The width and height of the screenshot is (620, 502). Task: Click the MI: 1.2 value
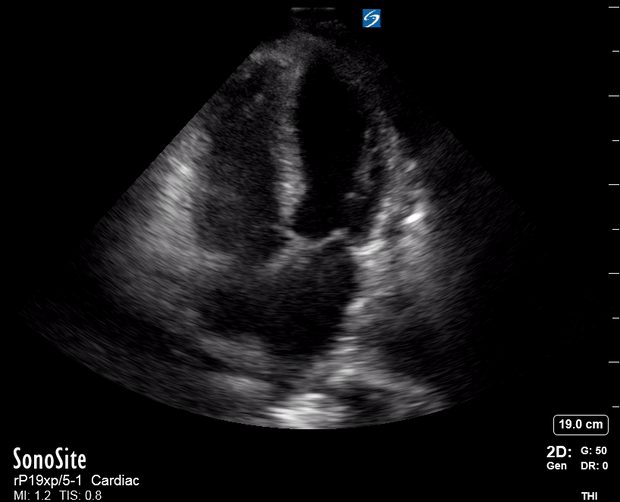pyautogui.click(x=32, y=496)
